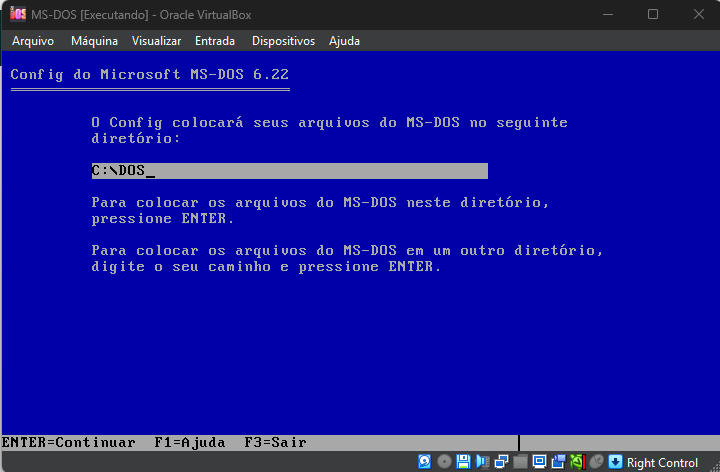Open the Dispositivos menu
The width and height of the screenshot is (720, 472).
283,41
